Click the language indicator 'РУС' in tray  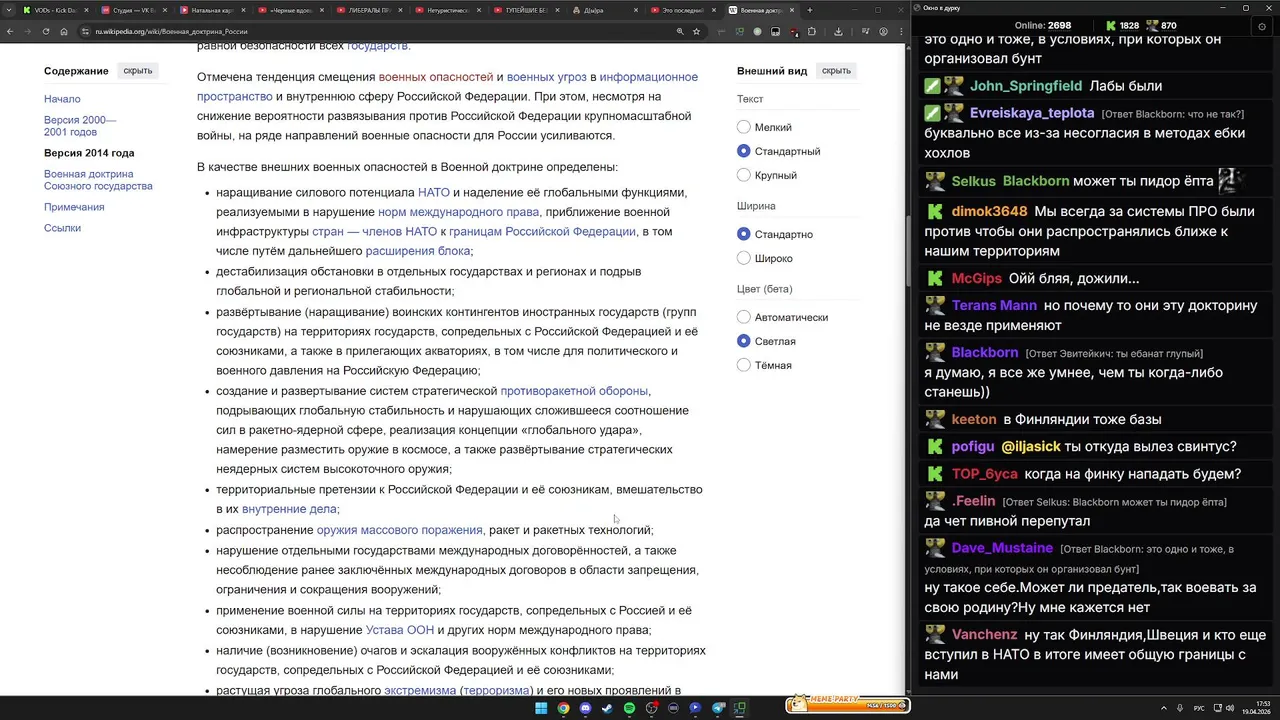tap(1199, 708)
